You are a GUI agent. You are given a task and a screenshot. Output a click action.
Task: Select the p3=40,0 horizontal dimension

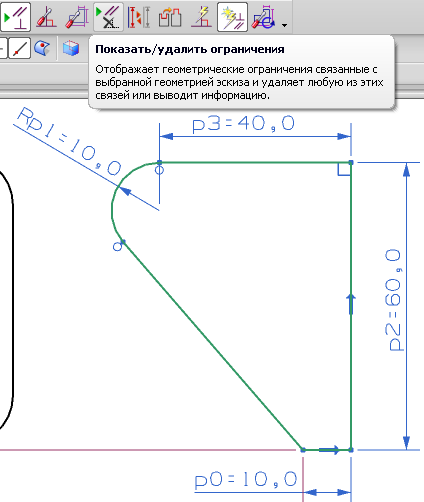point(244,124)
